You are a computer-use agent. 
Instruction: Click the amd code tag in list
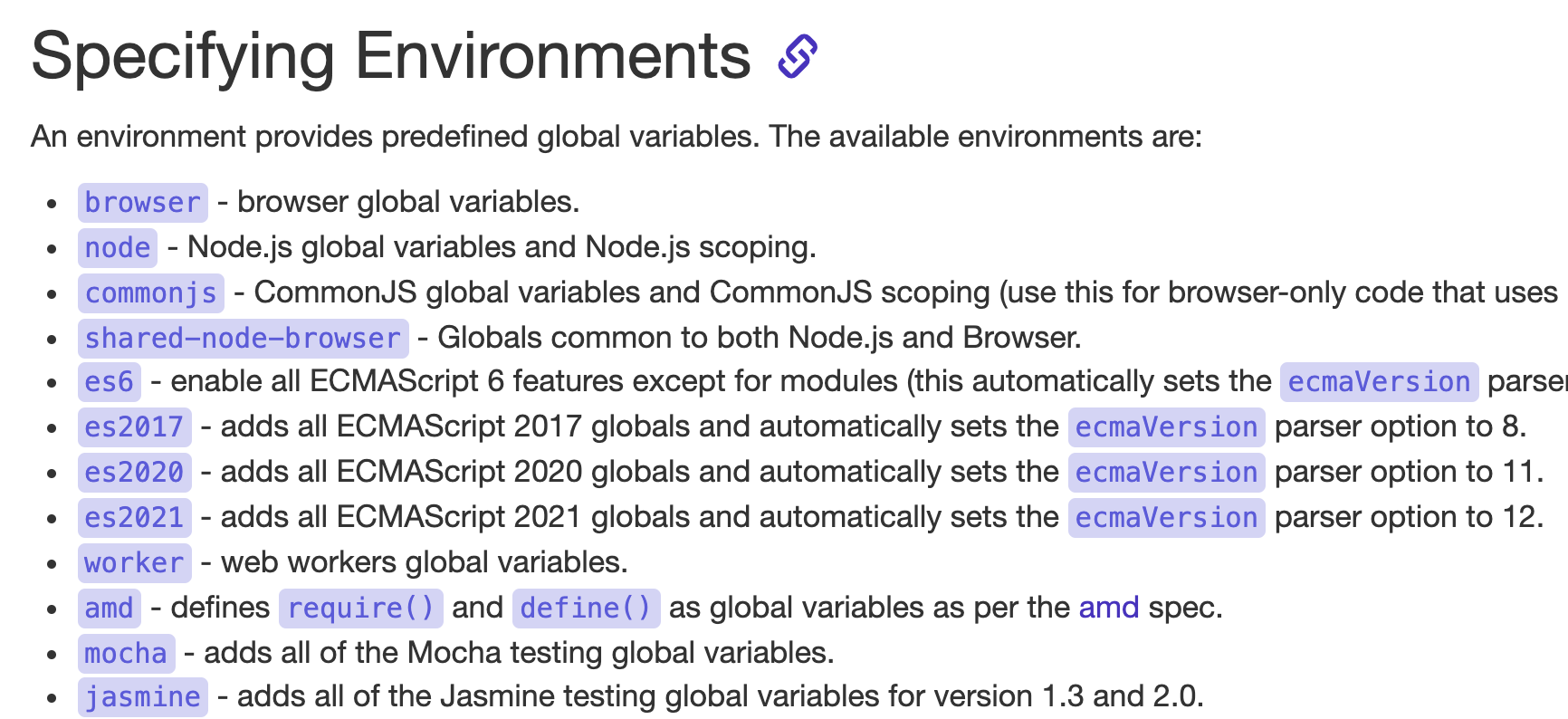pos(109,608)
